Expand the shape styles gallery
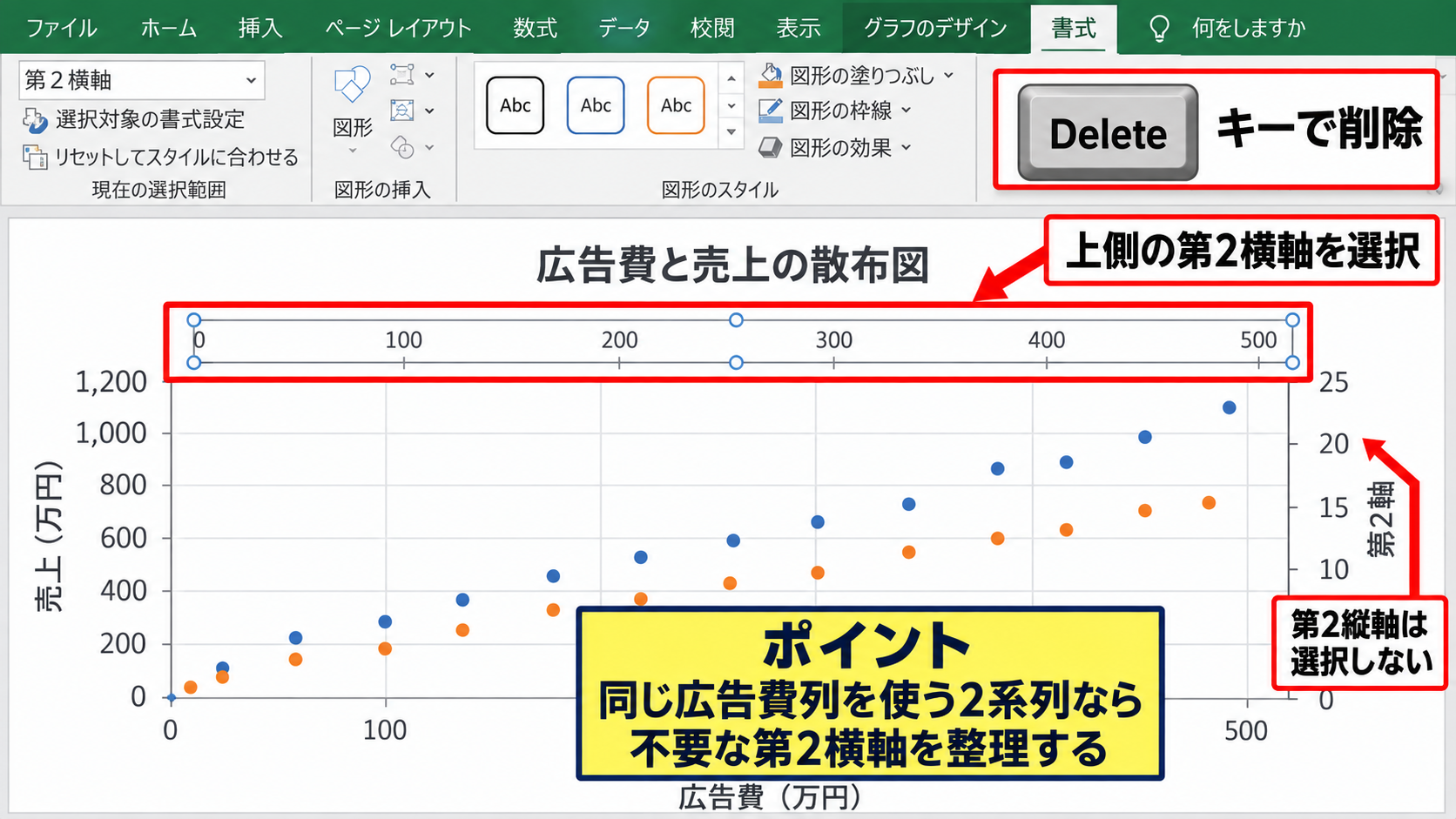 (731, 132)
